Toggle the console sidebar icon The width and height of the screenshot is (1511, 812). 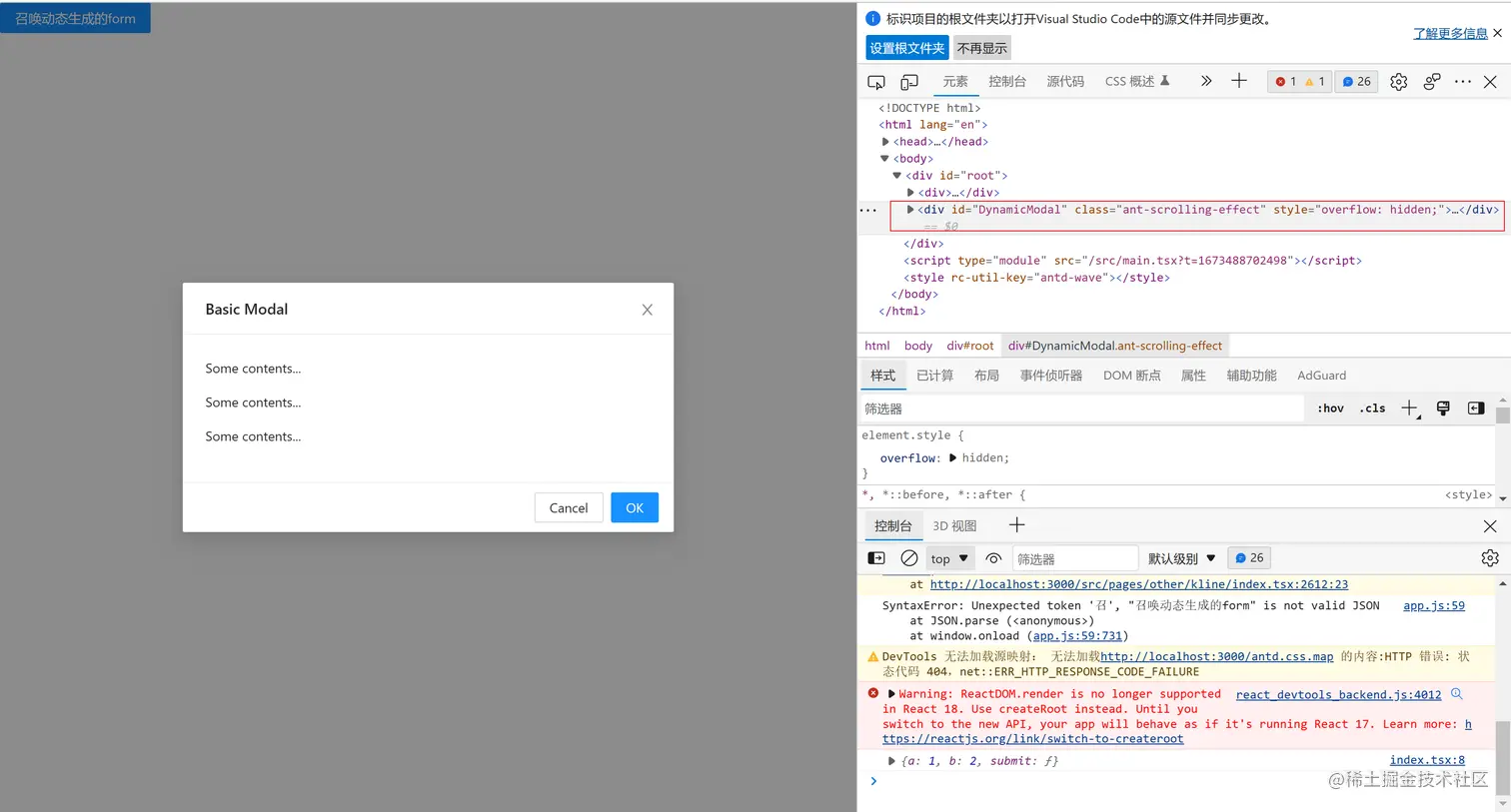tap(876, 558)
